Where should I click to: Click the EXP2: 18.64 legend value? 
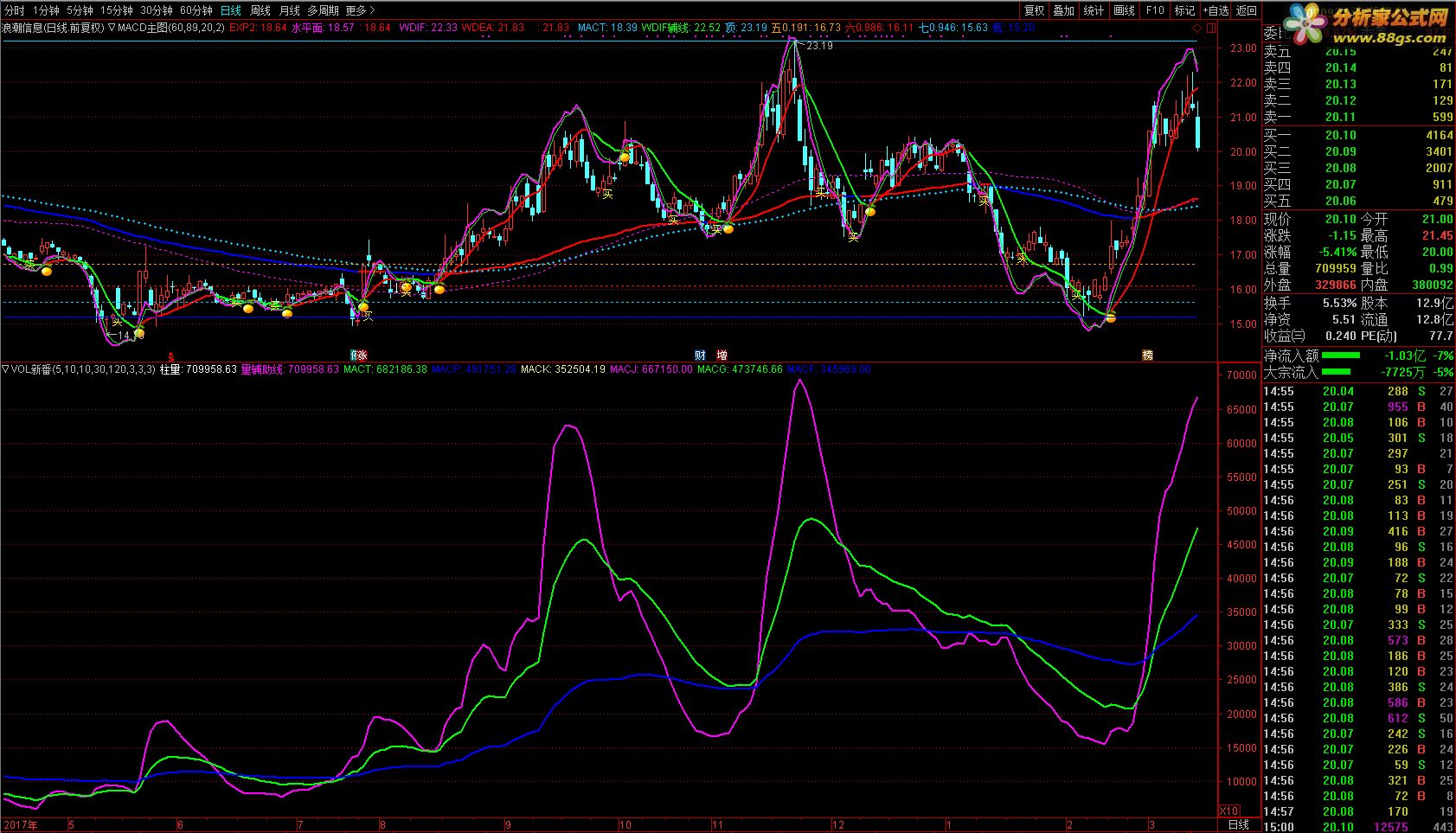pos(258,28)
